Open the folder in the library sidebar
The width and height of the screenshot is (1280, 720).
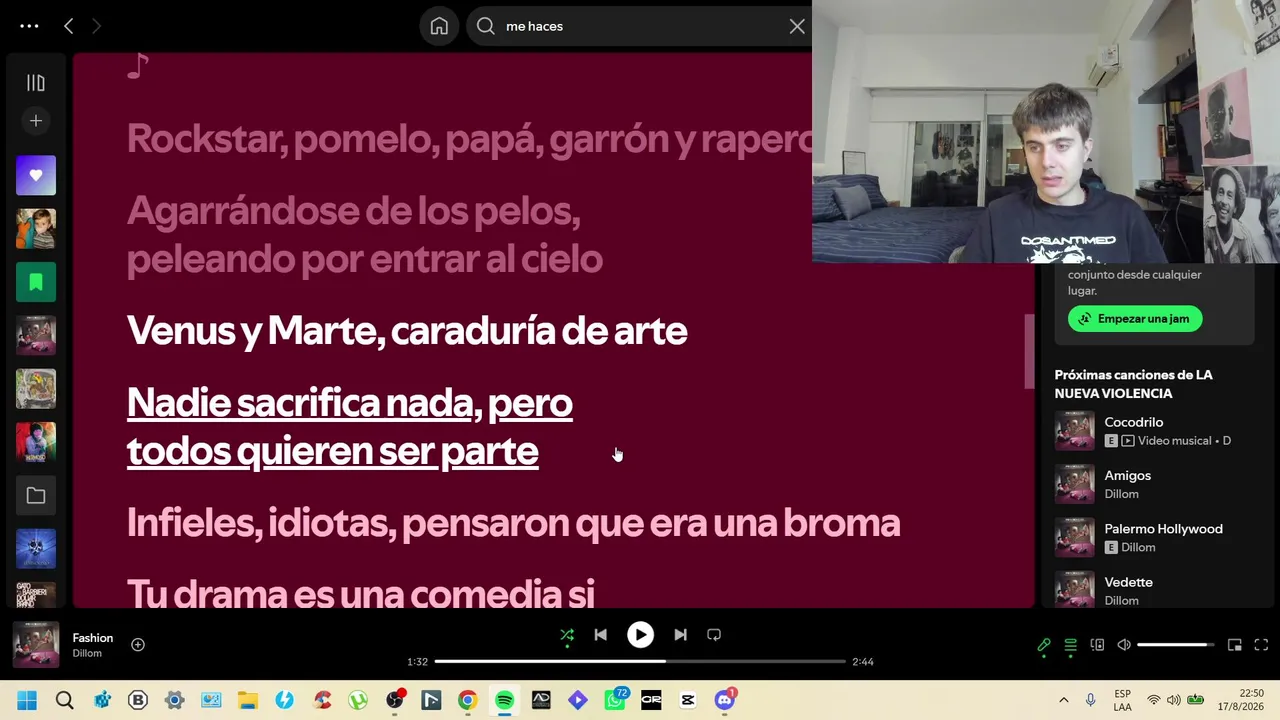pos(36,495)
